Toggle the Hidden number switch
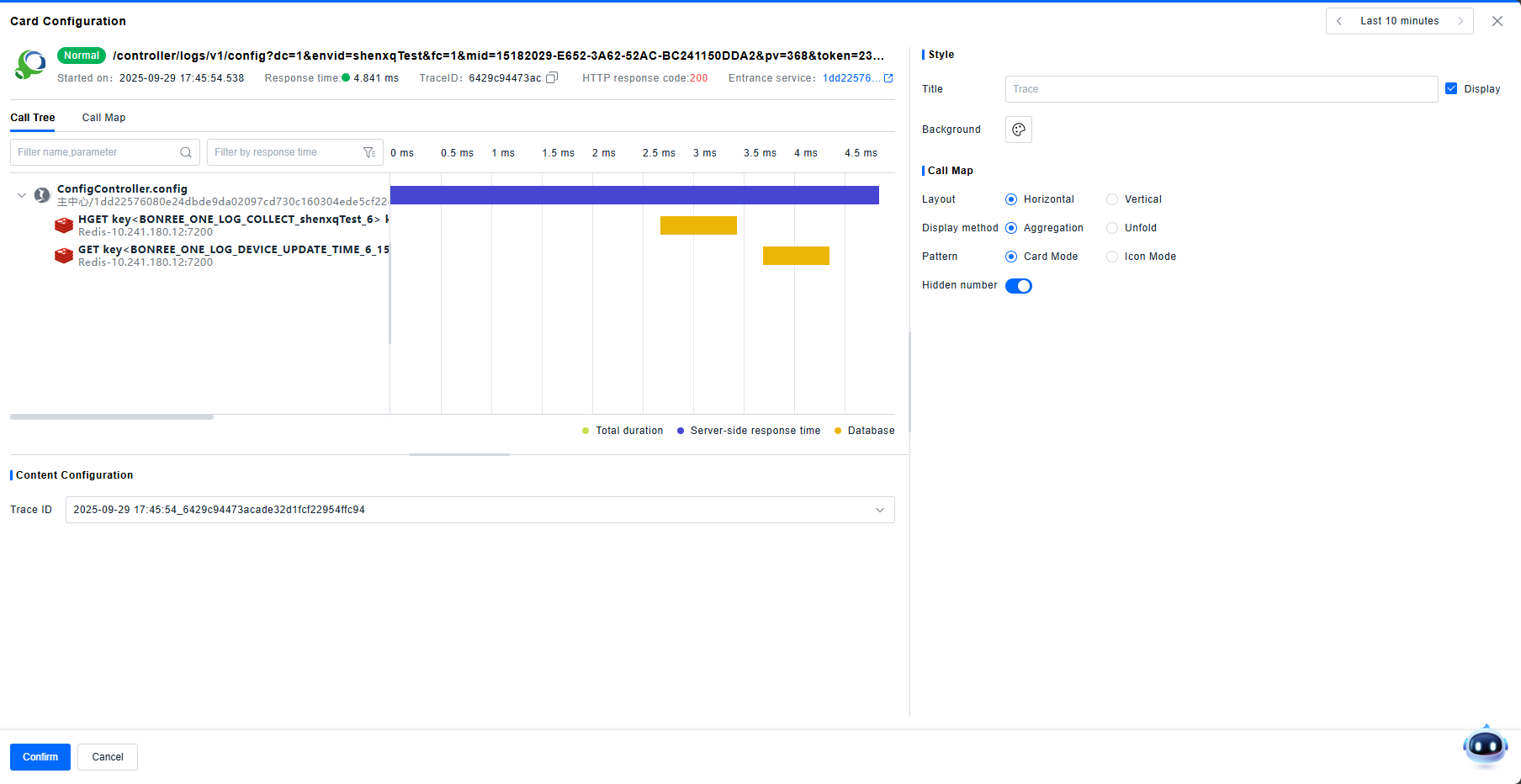 pos(1019,286)
